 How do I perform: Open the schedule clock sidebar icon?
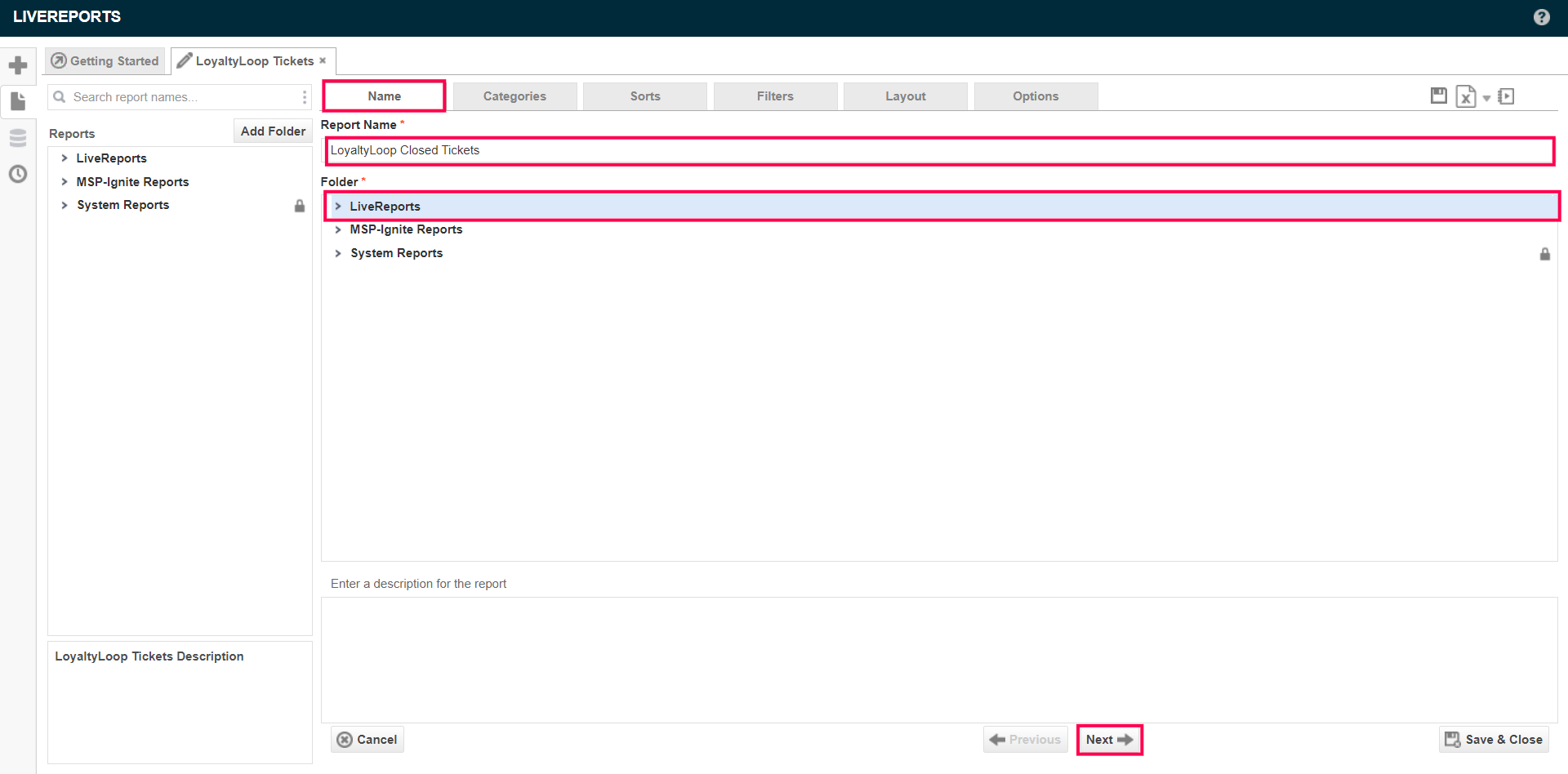coord(18,174)
